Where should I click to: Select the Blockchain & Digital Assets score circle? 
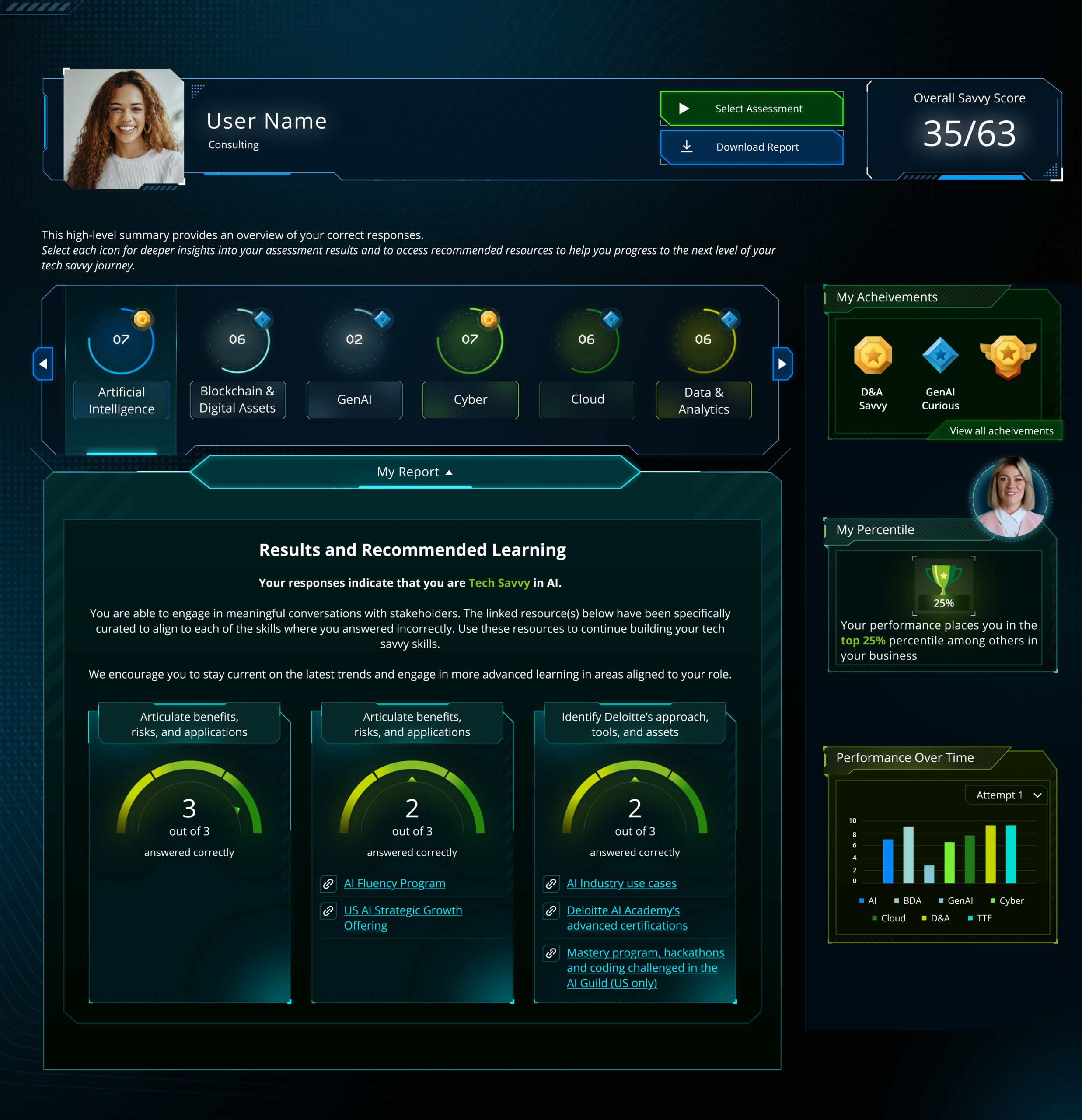tap(237, 340)
